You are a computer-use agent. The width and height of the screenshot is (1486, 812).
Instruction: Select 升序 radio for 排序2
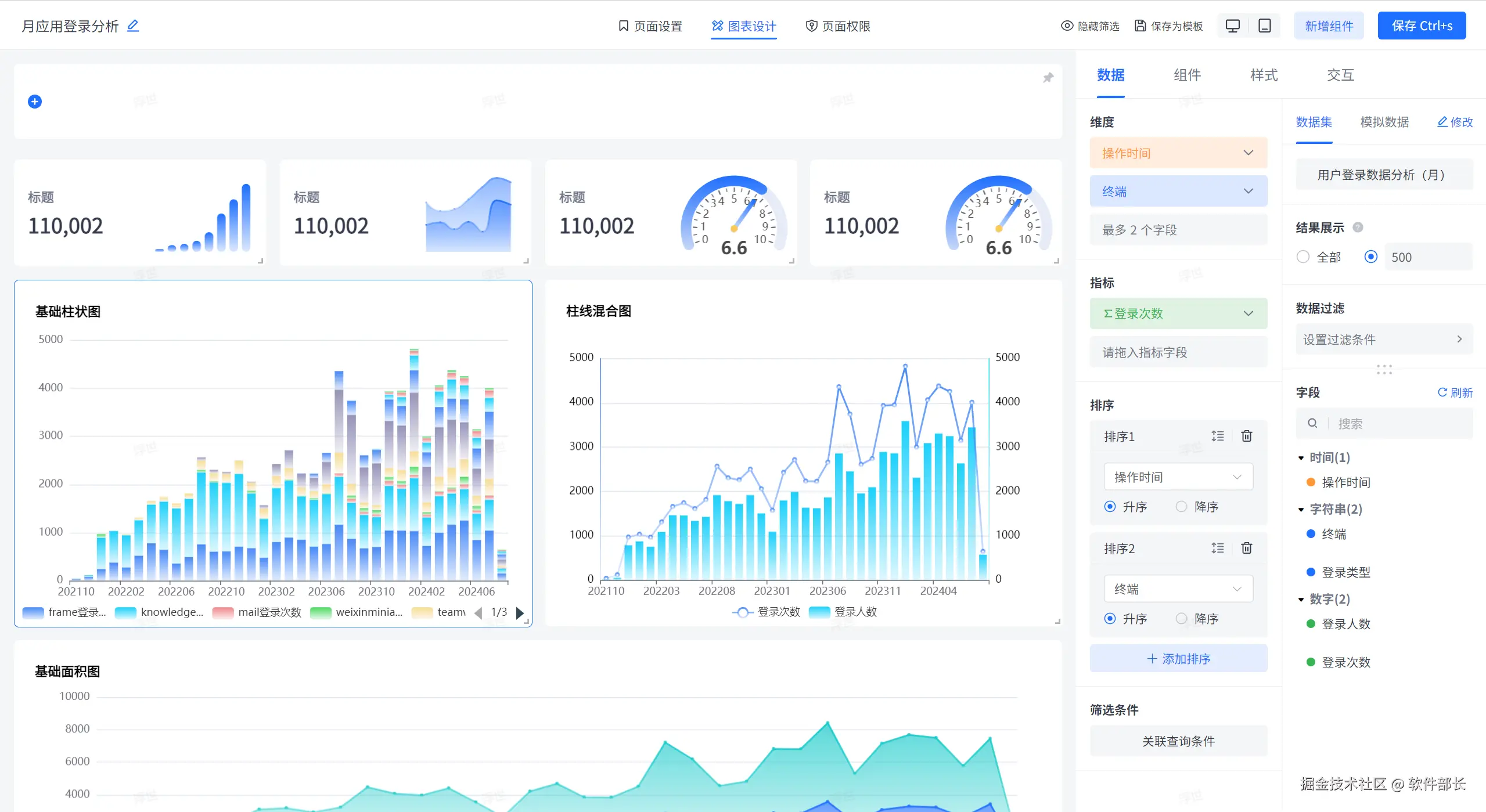coord(1110,619)
